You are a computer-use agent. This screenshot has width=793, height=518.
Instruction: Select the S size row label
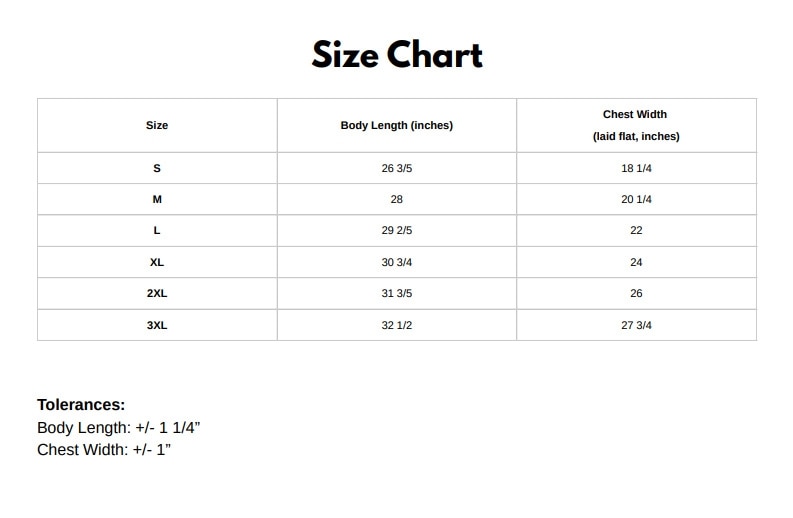157,168
